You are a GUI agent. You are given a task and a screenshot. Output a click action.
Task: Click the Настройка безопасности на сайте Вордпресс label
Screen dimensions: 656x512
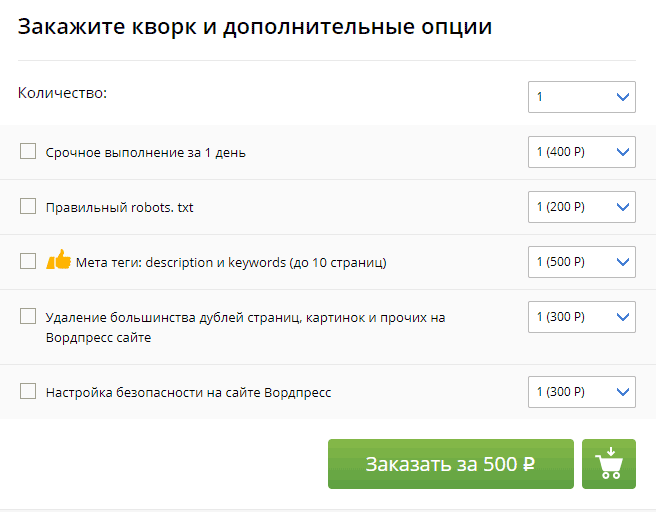coord(188,393)
